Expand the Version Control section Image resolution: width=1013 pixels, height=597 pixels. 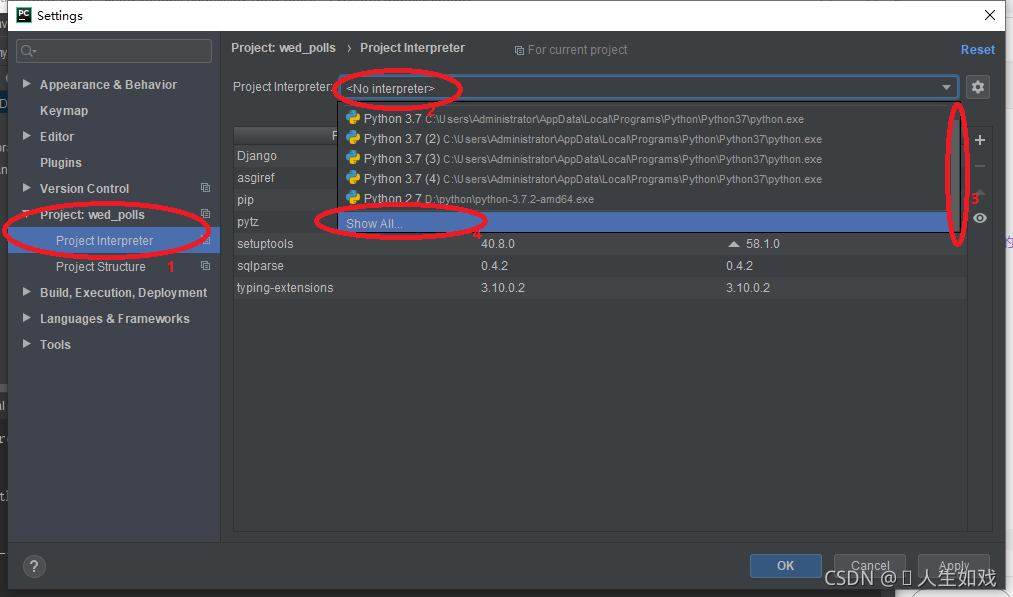click(26, 188)
